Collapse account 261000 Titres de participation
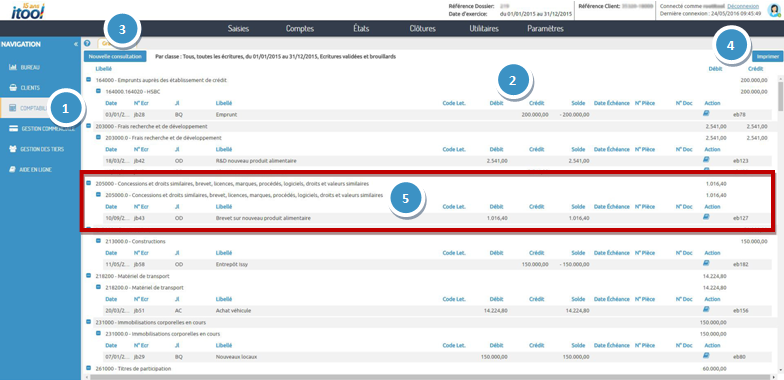This screenshot has width=784, height=380. coord(88,368)
